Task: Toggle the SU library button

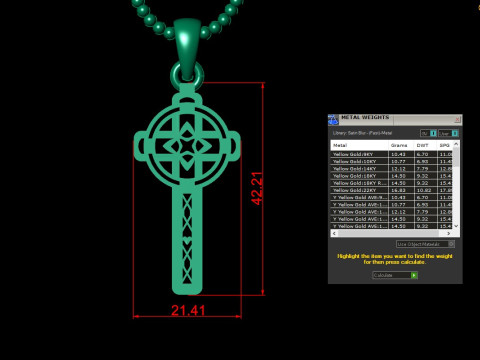Action: [x=428, y=133]
